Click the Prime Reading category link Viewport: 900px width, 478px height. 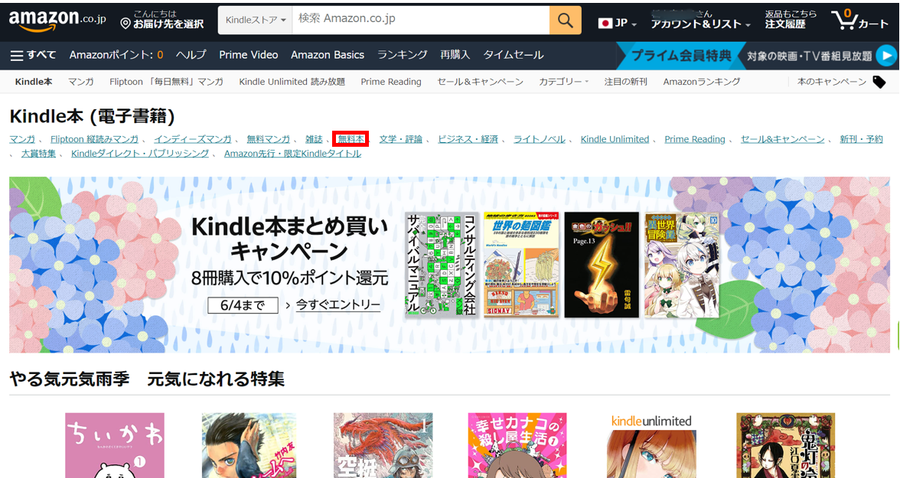(695, 139)
